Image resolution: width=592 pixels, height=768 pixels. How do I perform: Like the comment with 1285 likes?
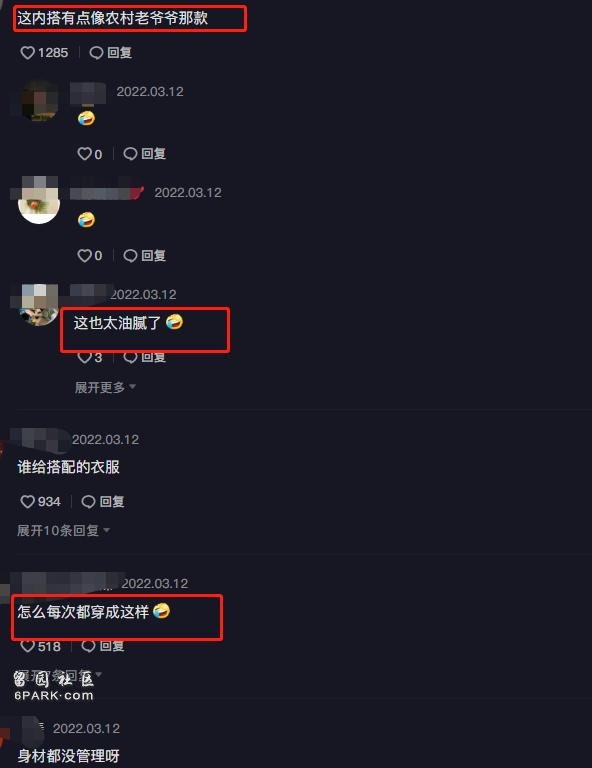(44, 53)
